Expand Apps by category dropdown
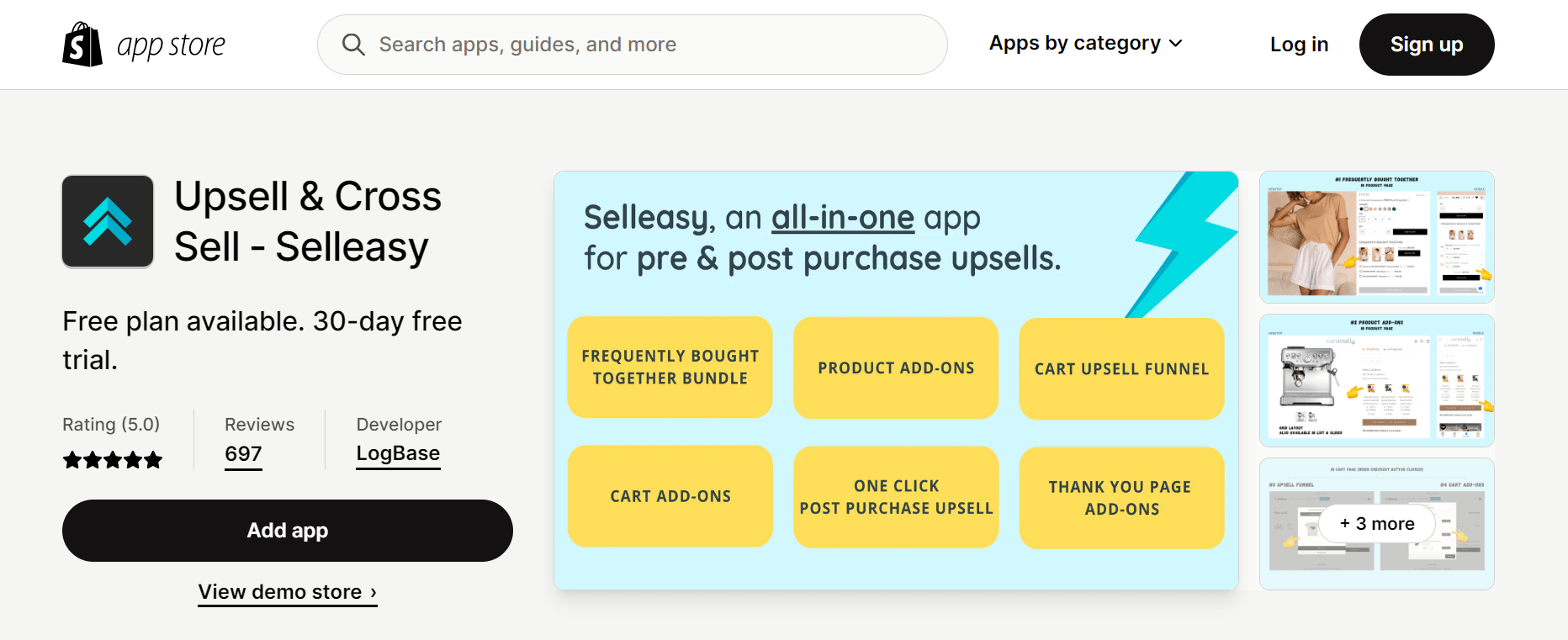The height and width of the screenshot is (640, 1568). tap(1075, 43)
